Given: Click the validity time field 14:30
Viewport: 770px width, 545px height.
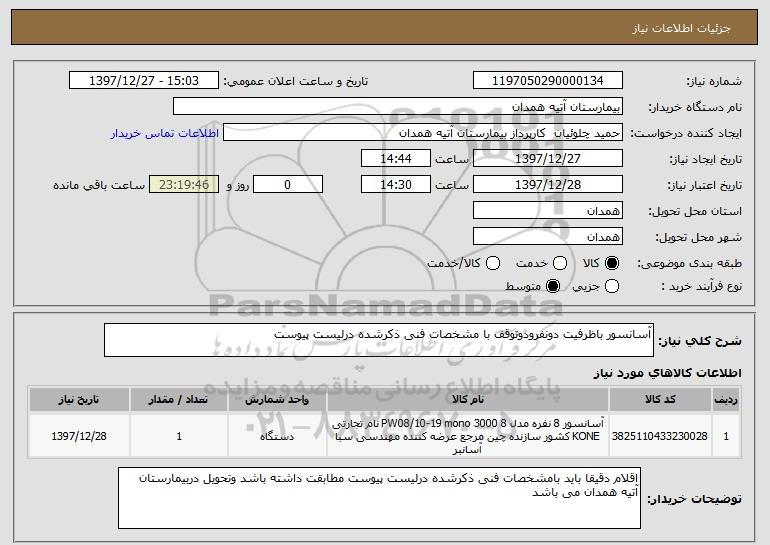Looking at the screenshot, I should click(x=396, y=185).
